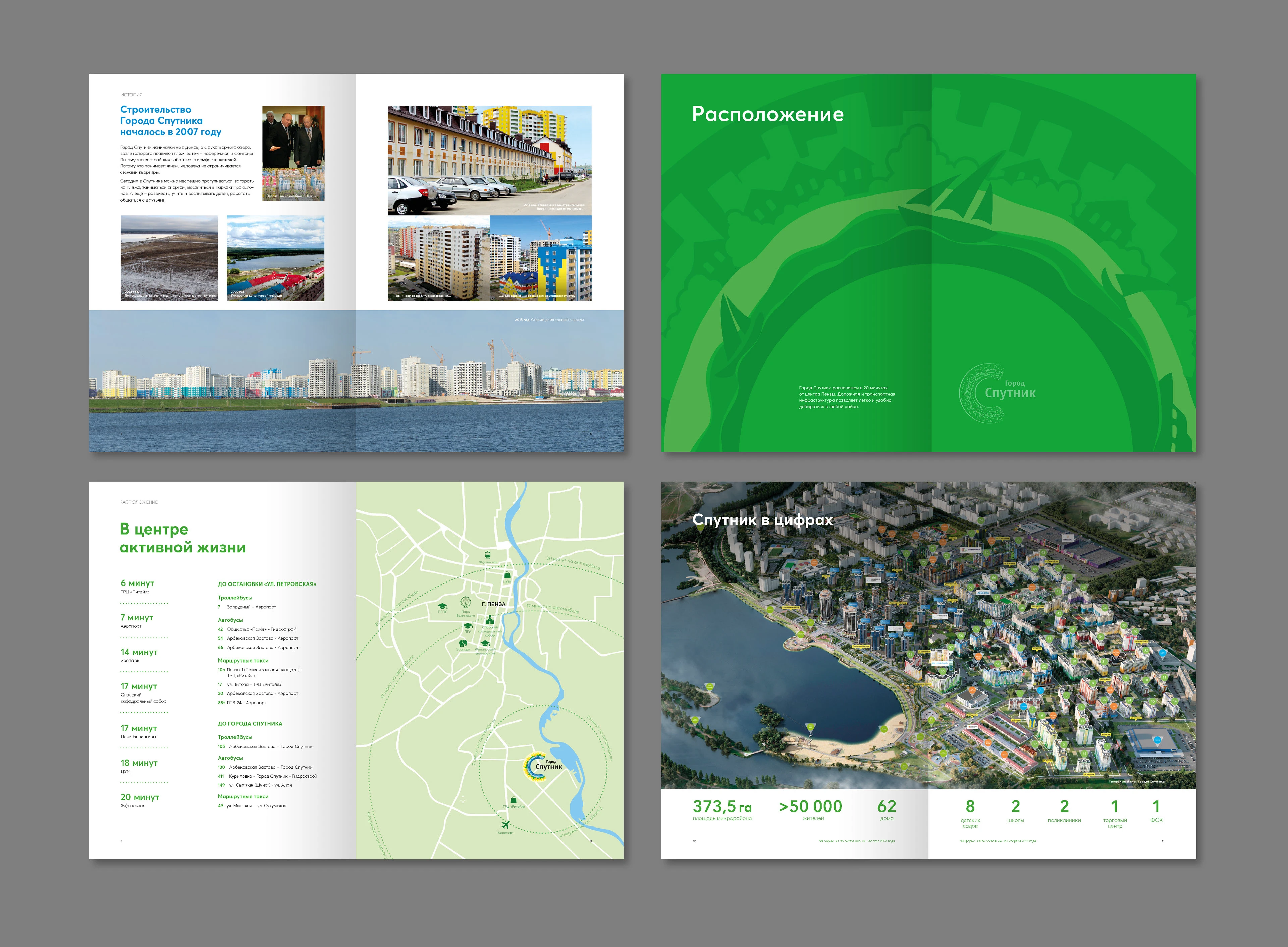Click the airplane Аэропорт icon on map

click(505, 826)
